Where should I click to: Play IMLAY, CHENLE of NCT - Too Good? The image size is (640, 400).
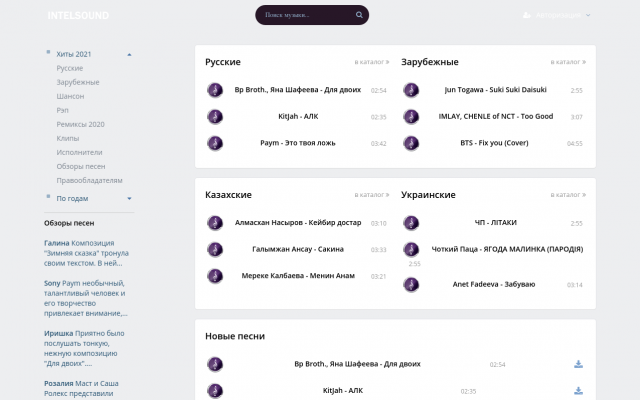click(411, 117)
